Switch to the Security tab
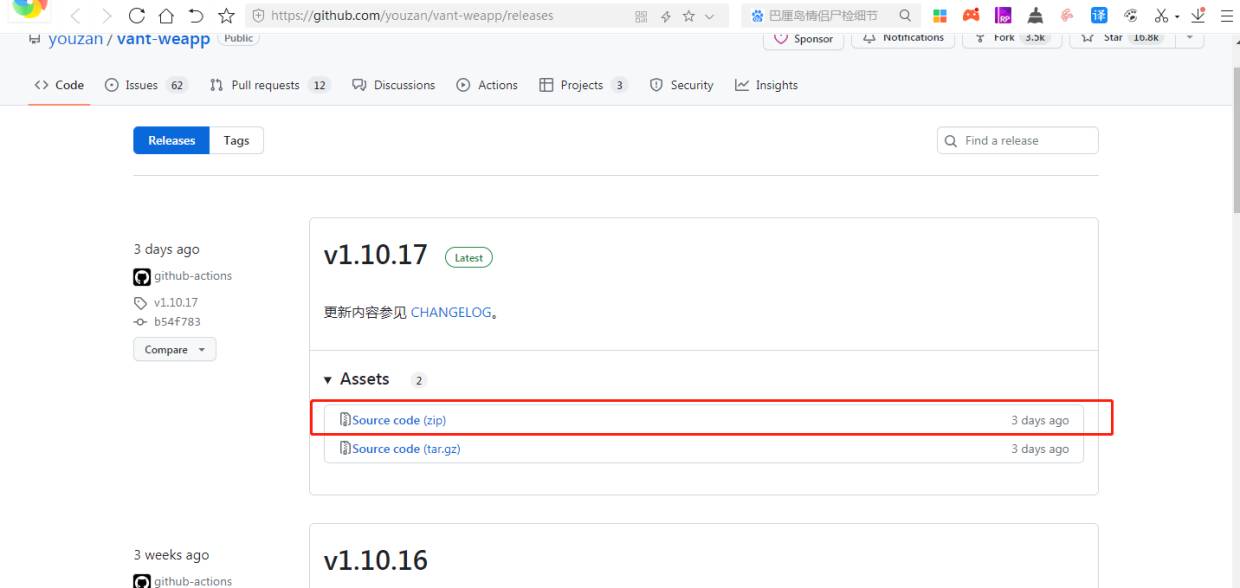This screenshot has height=588, width=1240. pos(682,85)
